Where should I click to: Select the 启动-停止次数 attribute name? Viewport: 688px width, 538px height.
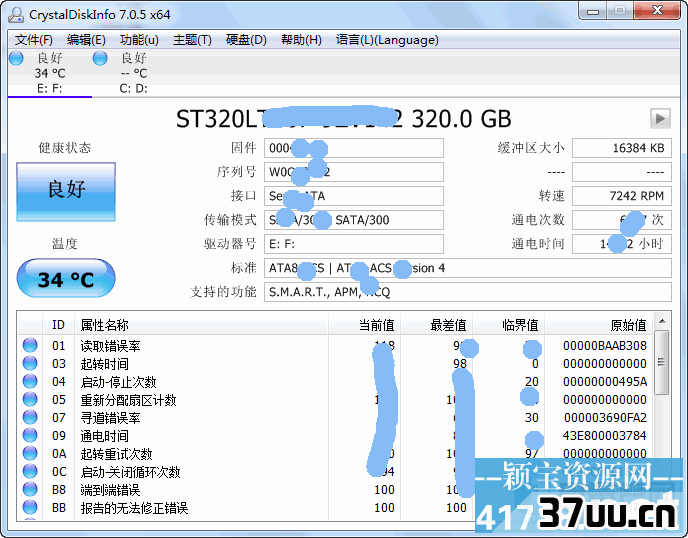point(118,382)
